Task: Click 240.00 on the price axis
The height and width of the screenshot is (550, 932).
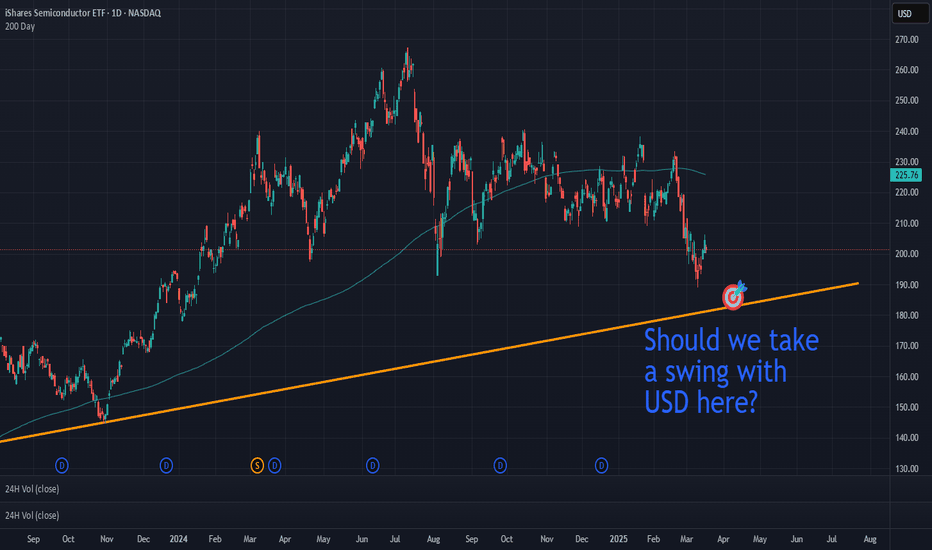Action: [906, 131]
